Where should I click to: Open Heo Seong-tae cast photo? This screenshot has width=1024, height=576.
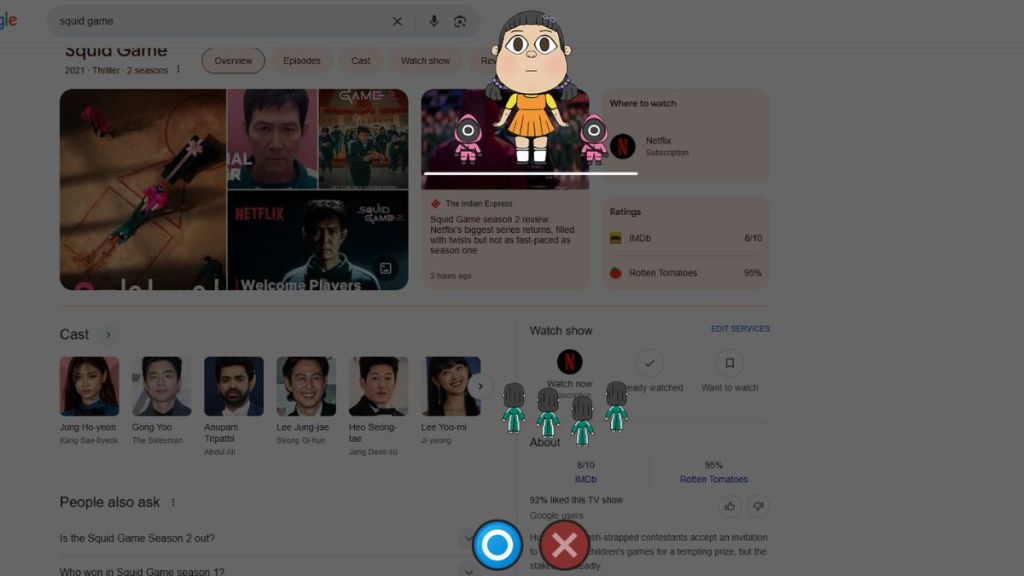(378, 386)
